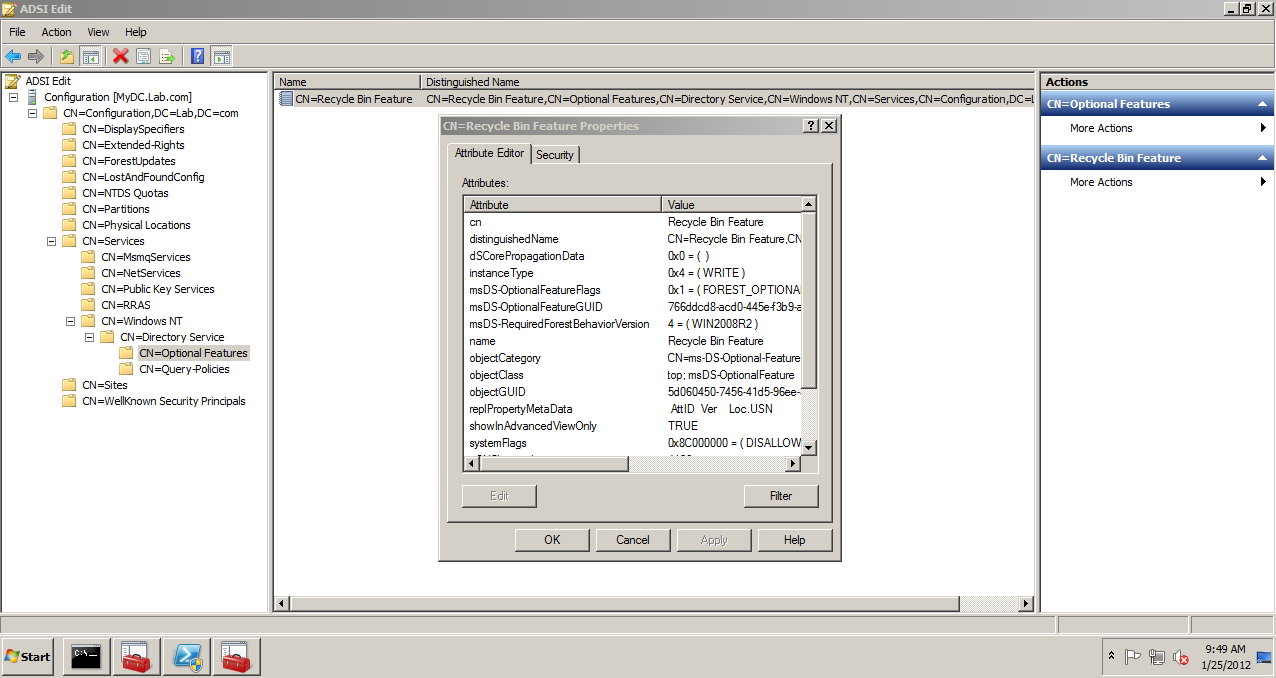This screenshot has height=678, width=1276.
Task: Toggle the Show/Hide Console Tree icon
Action: pos(89,56)
